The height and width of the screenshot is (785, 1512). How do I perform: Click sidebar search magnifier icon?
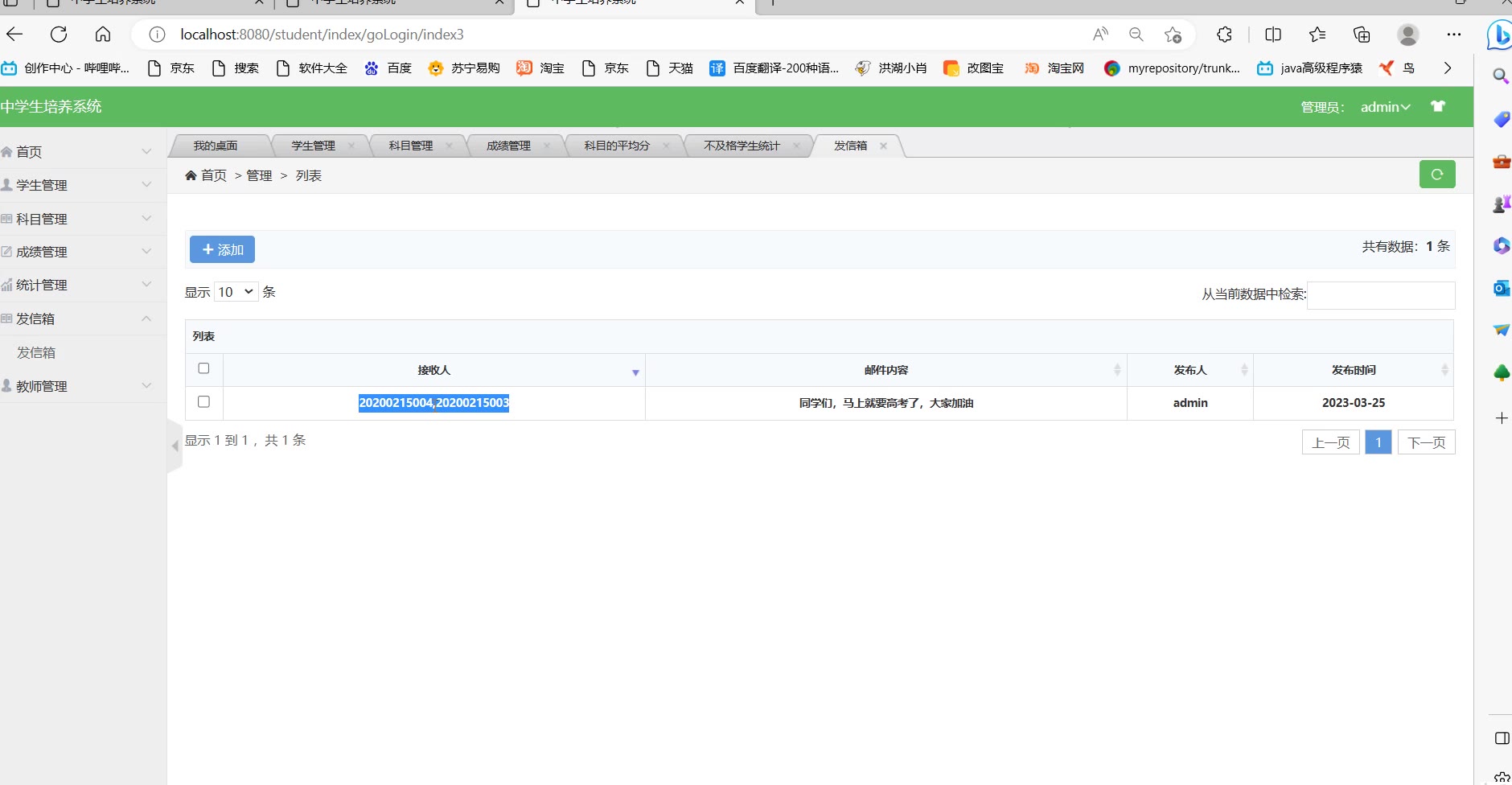pyautogui.click(x=1501, y=76)
